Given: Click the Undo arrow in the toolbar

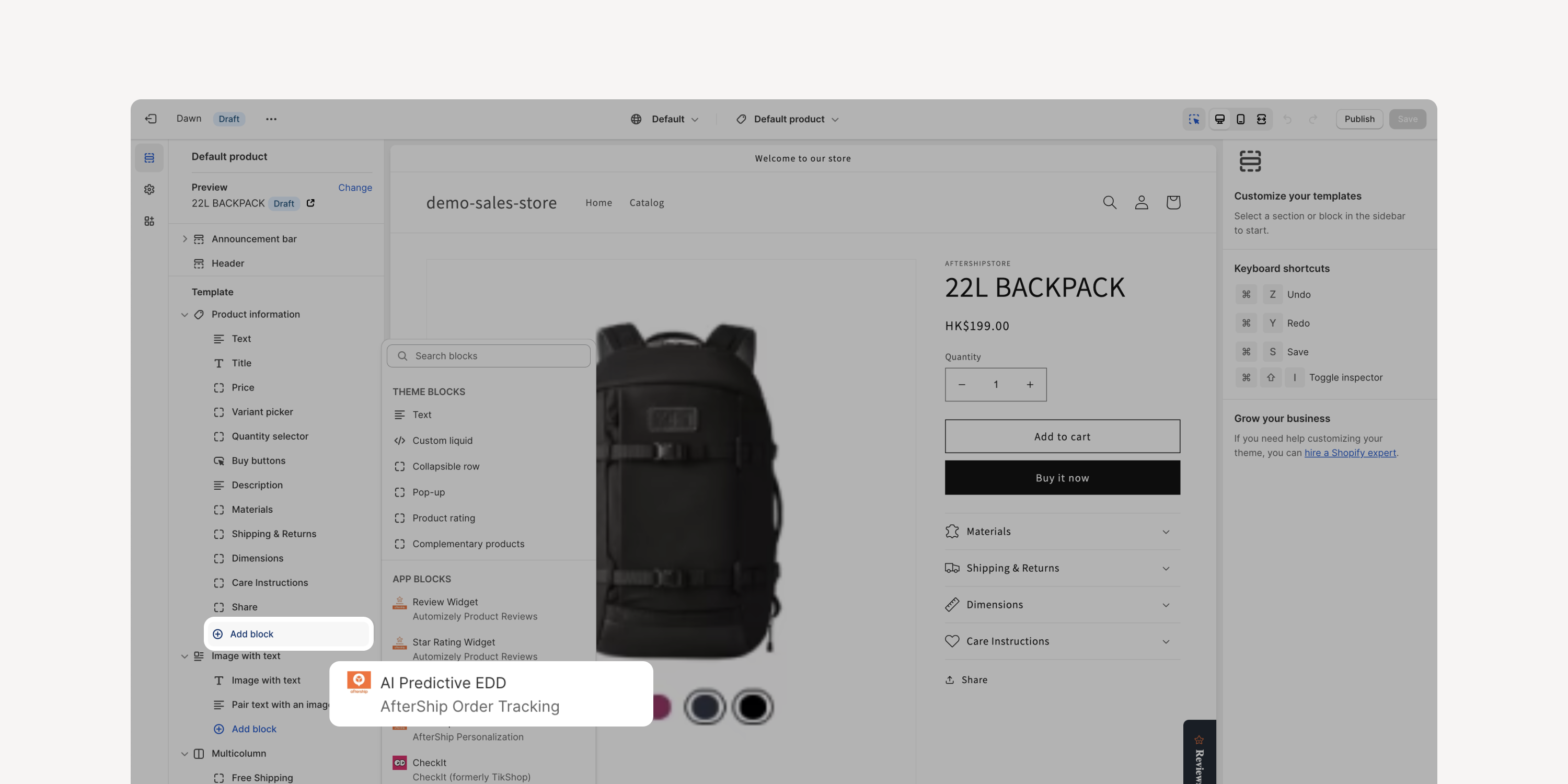Looking at the screenshot, I should point(1287,119).
